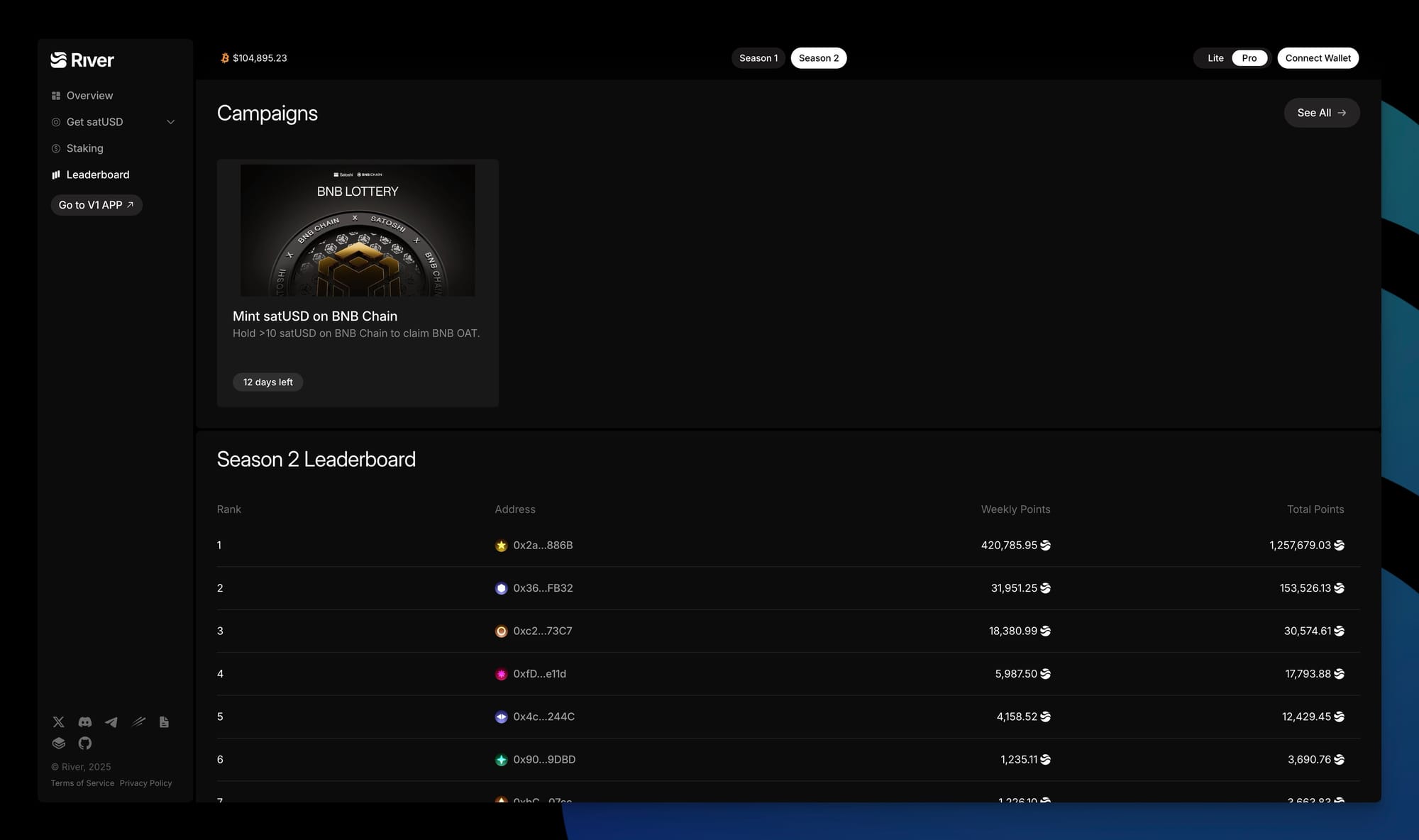Click address 0x2a...886B
This screenshot has width=1419, height=840.
pyautogui.click(x=543, y=546)
